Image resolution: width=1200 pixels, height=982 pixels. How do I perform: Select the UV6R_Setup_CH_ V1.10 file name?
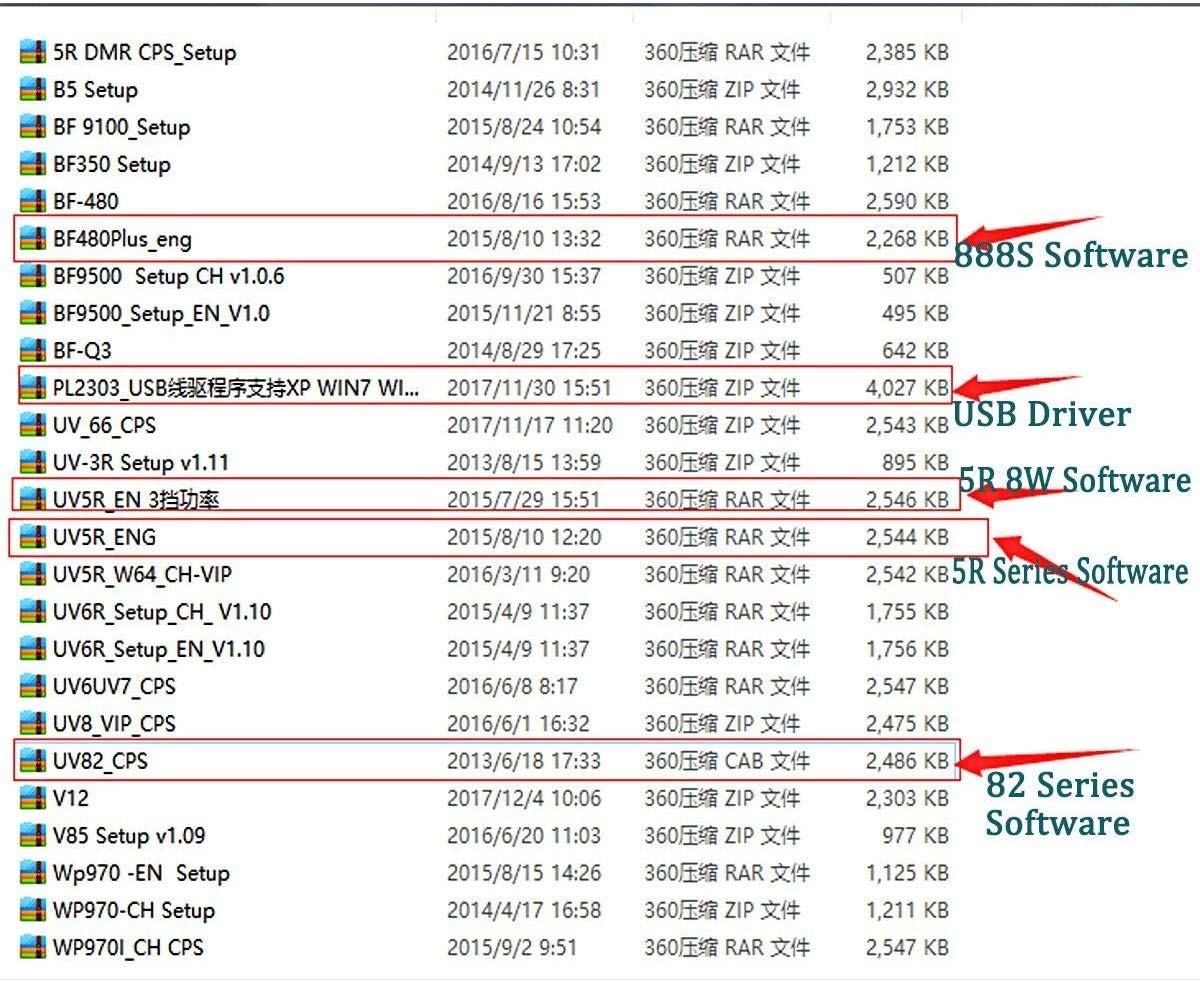[x=162, y=612]
